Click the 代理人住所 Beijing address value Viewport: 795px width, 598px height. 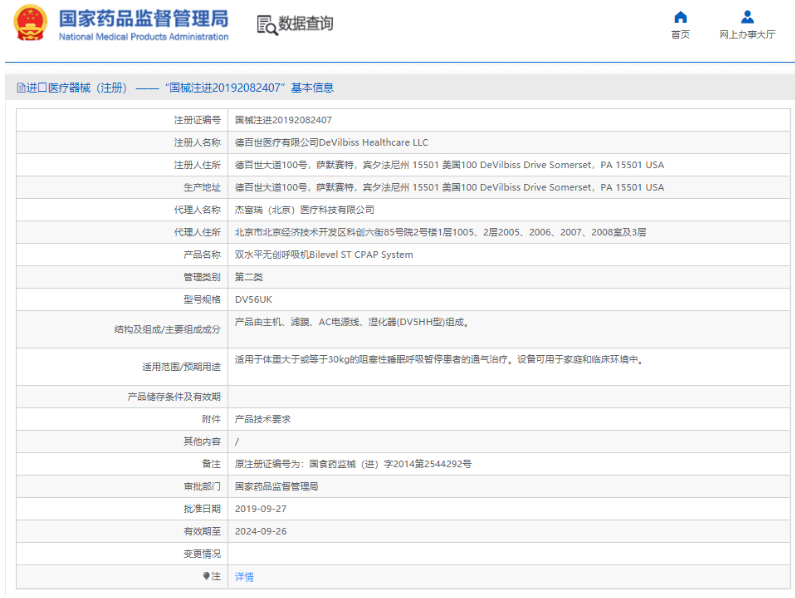pyautogui.click(x=440, y=232)
